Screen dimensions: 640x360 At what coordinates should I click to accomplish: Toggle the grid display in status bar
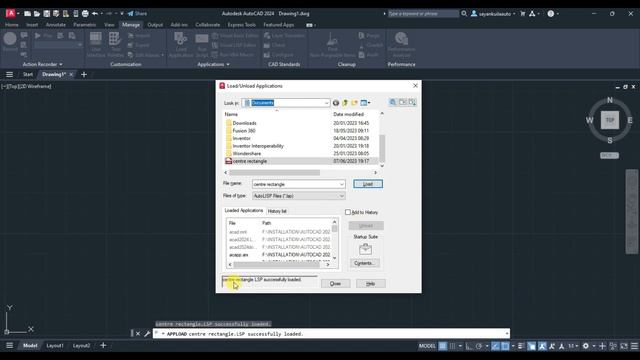[x=442, y=346]
